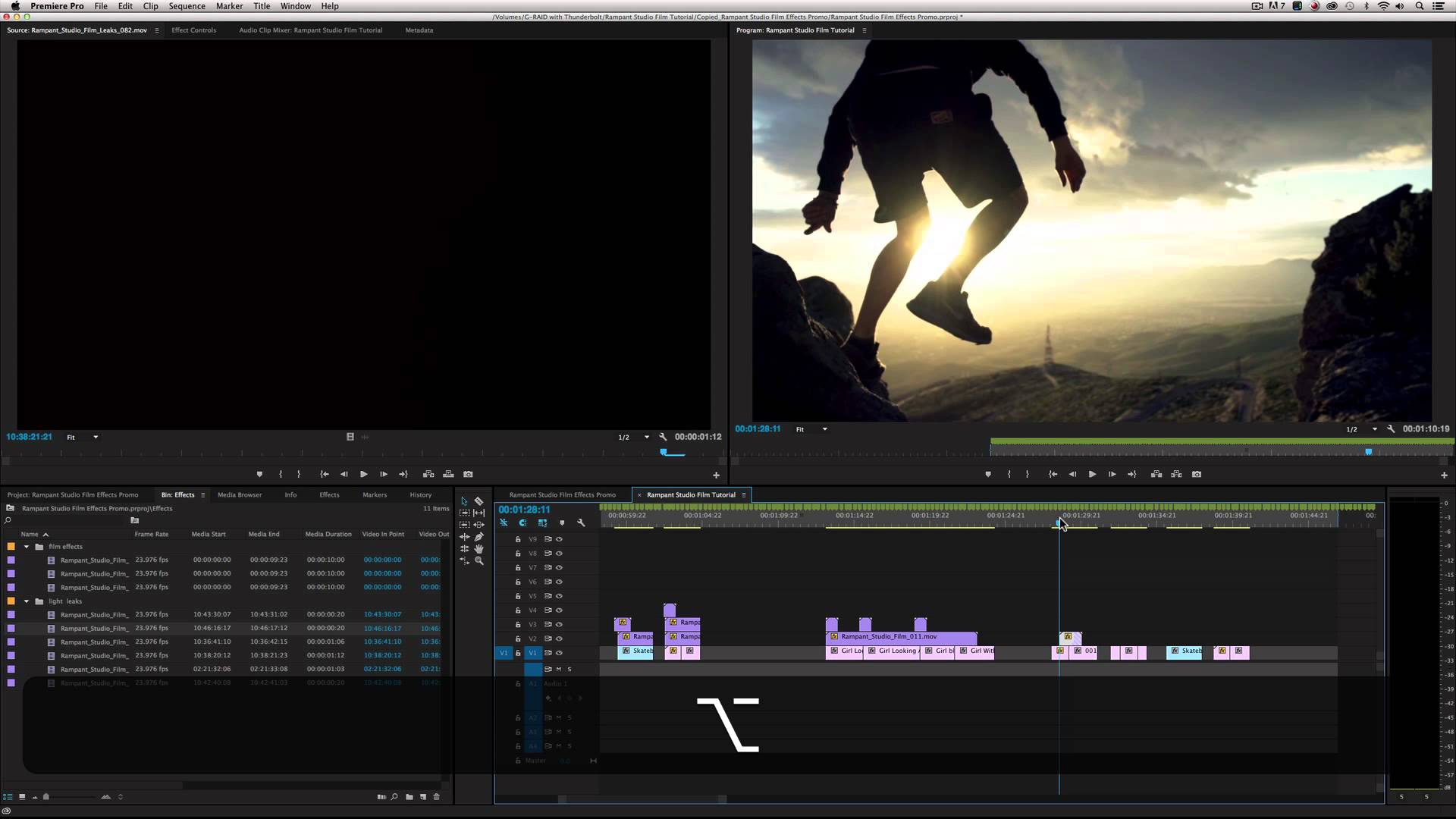Switch to Media Browser tab
This screenshot has height=819, width=1456.
coord(240,495)
